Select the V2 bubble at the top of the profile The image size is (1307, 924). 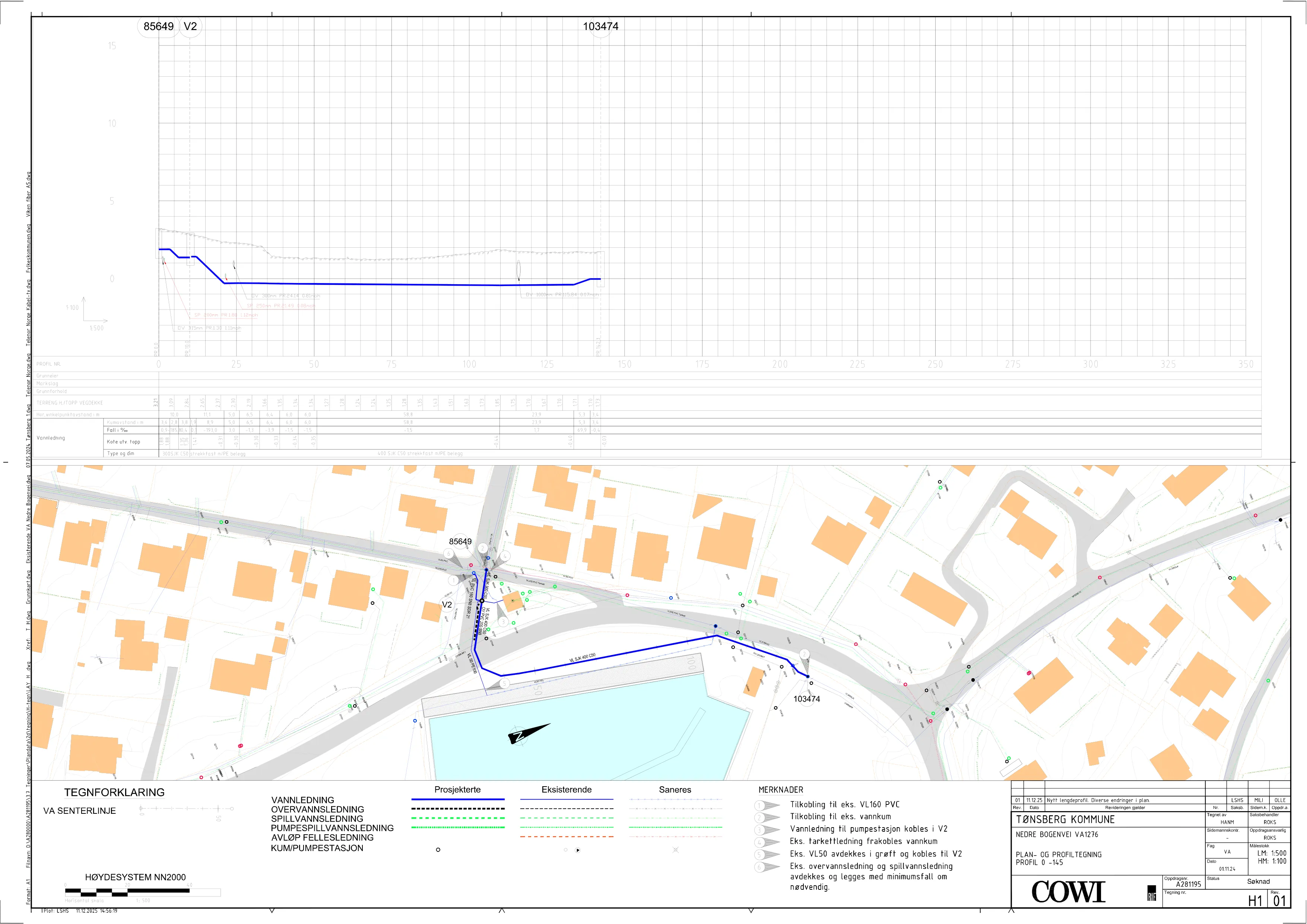coord(190,26)
